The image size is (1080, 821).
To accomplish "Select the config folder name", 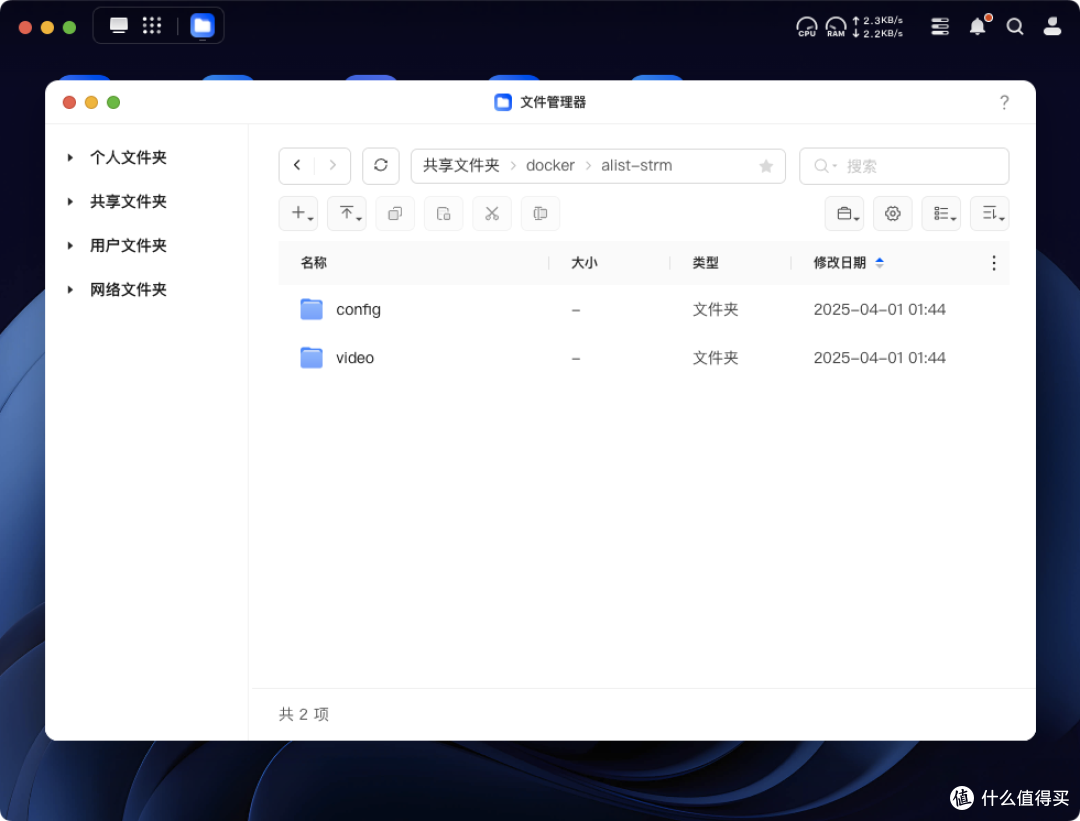I will [x=358, y=310].
